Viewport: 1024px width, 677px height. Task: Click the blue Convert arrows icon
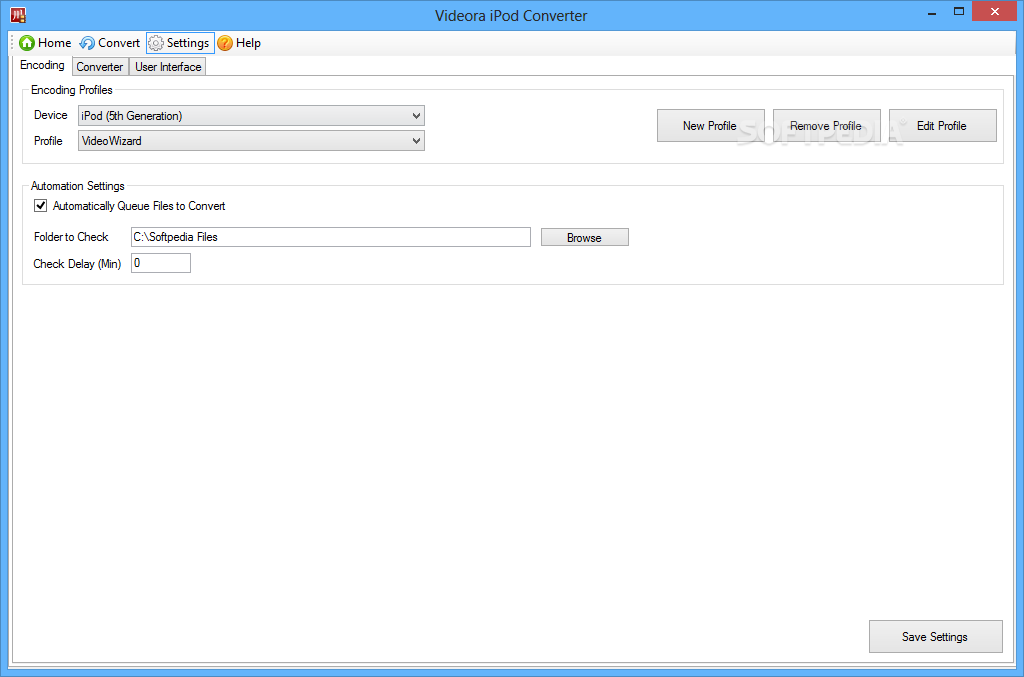point(87,43)
